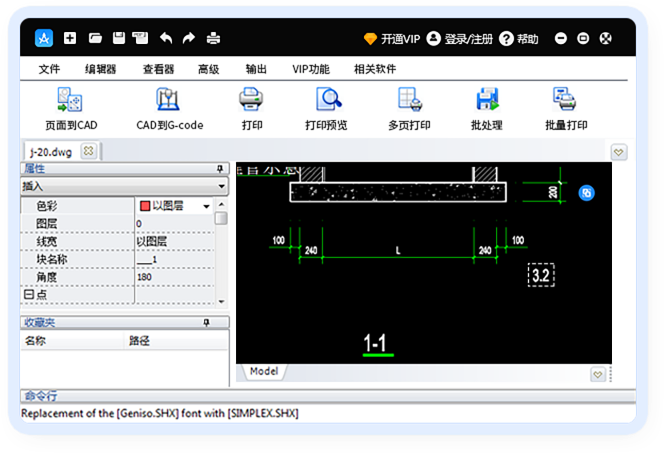This screenshot has width=664, height=453.
Task: Click the save disk icon in title bar
Action: tap(119, 39)
